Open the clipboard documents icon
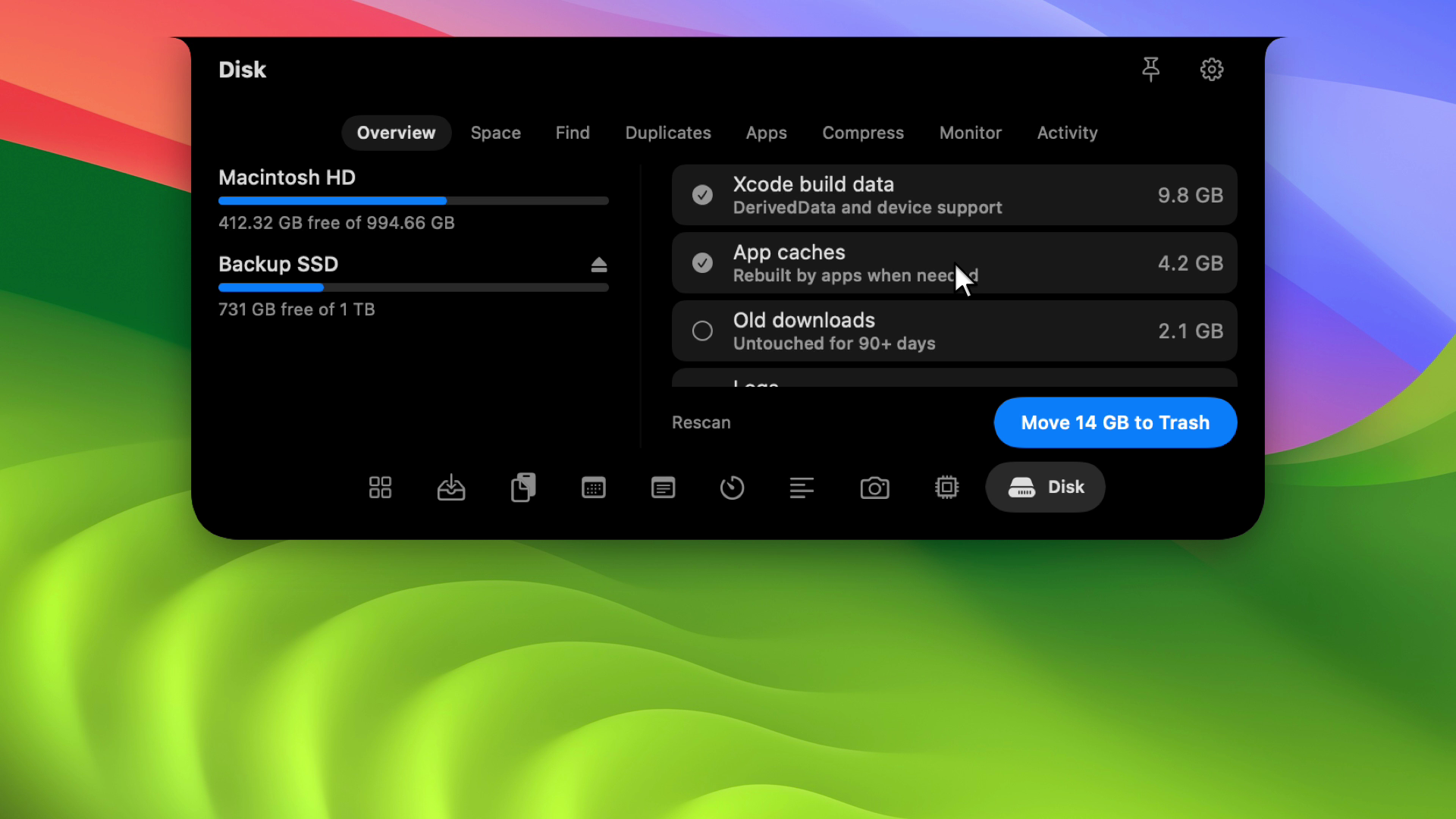 pos(523,487)
